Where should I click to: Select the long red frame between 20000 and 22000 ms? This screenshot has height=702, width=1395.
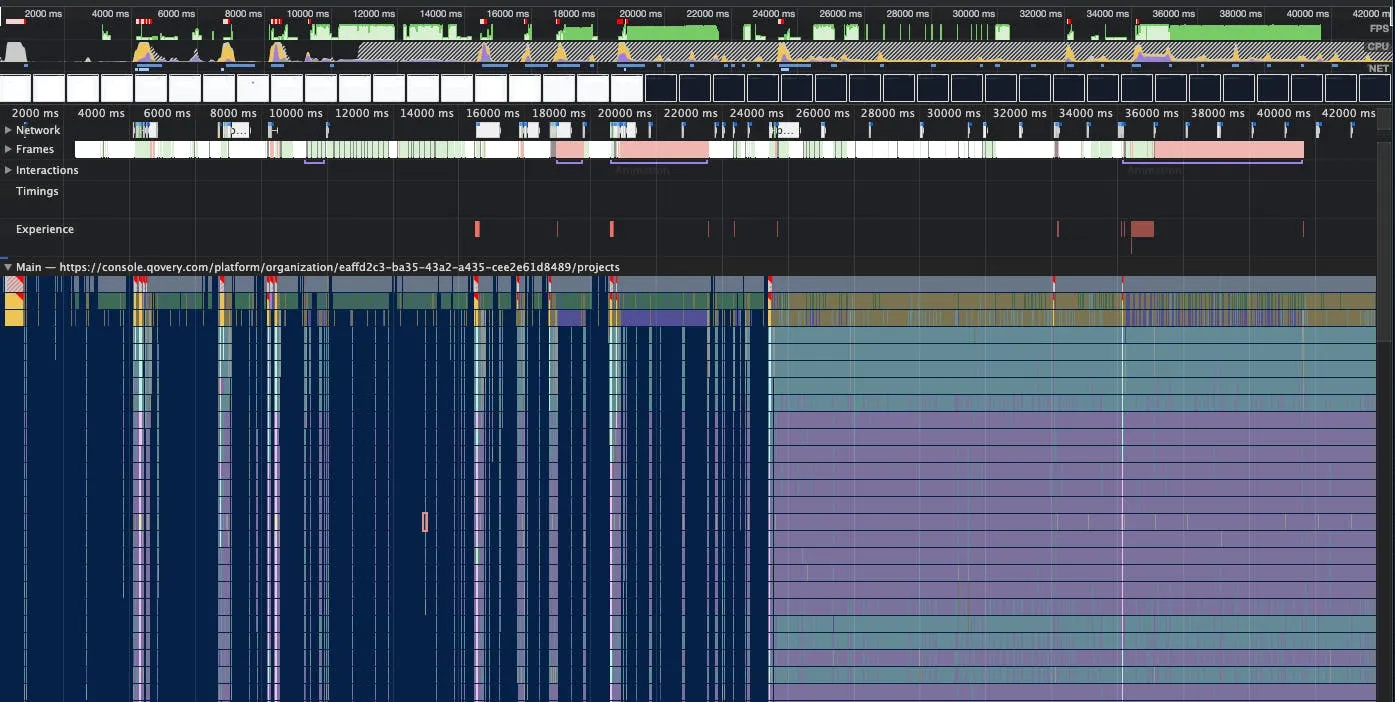coord(663,149)
